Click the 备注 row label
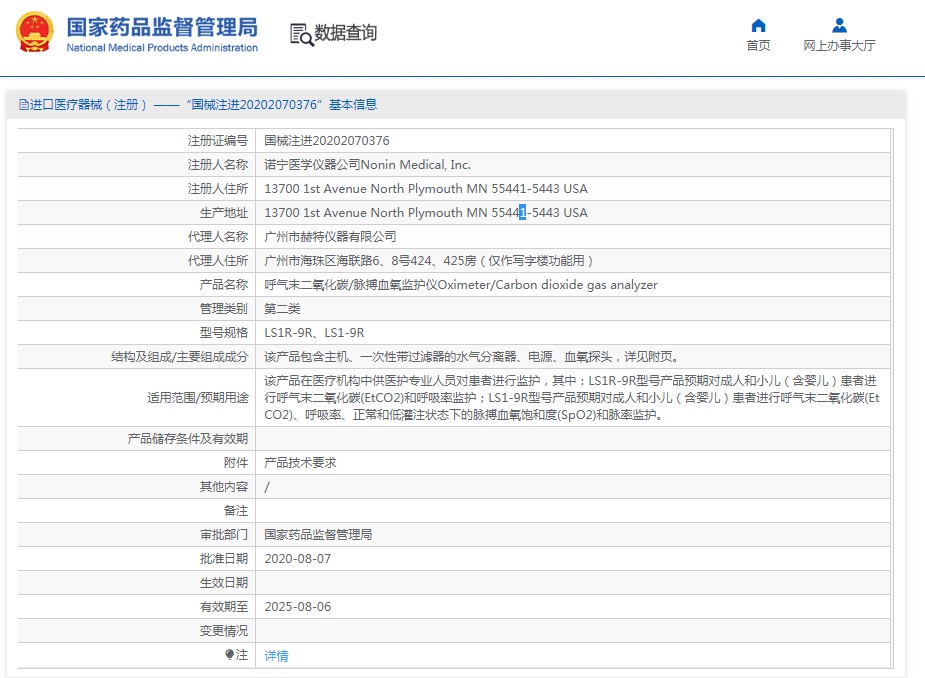The width and height of the screenshot is (925, 678). (x=236, y=510)
